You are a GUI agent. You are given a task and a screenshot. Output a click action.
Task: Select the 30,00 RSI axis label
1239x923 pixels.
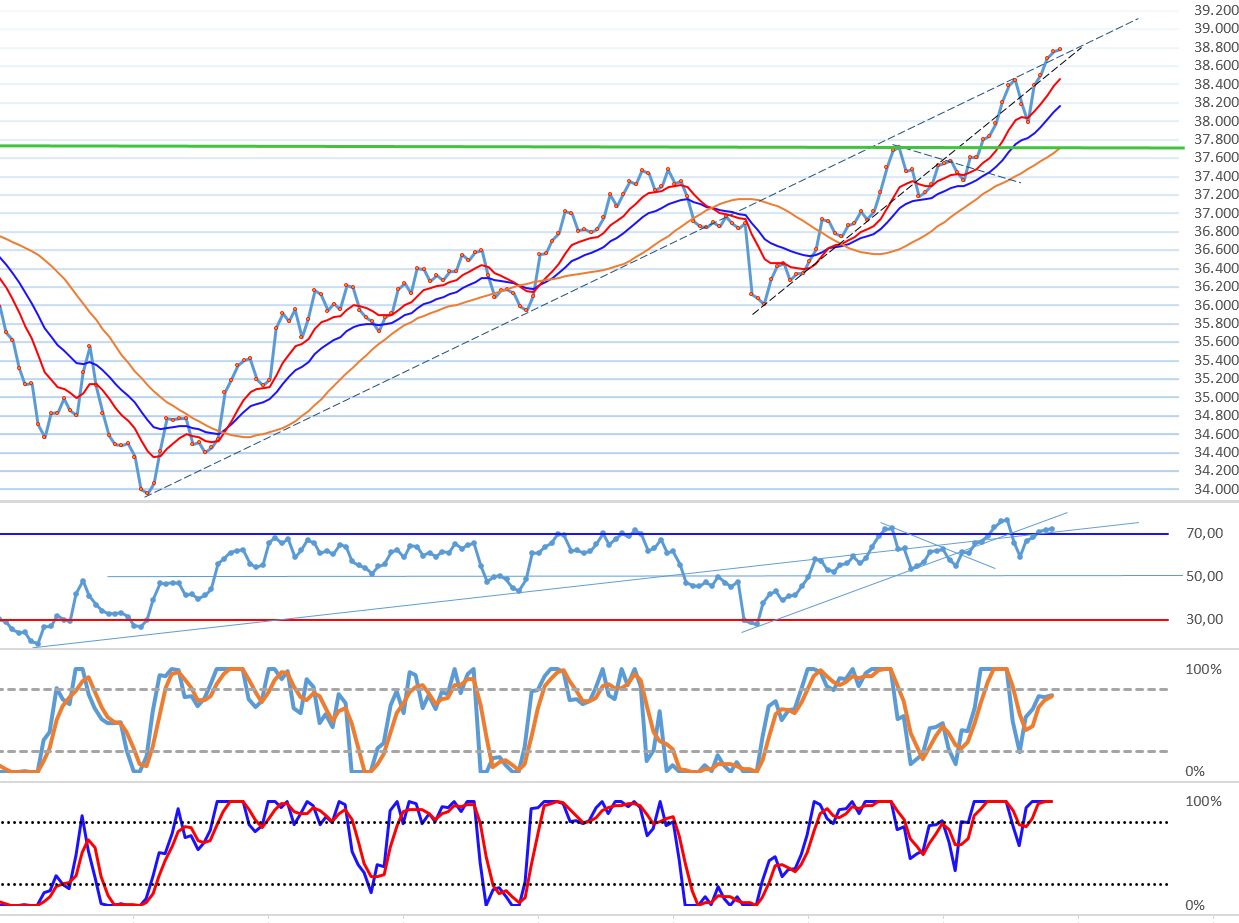[1203, 619]
